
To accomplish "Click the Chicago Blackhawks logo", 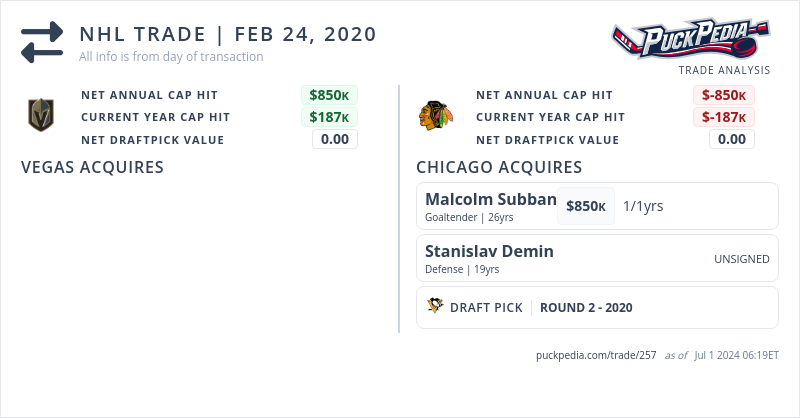I will click(x=435, y=116).
